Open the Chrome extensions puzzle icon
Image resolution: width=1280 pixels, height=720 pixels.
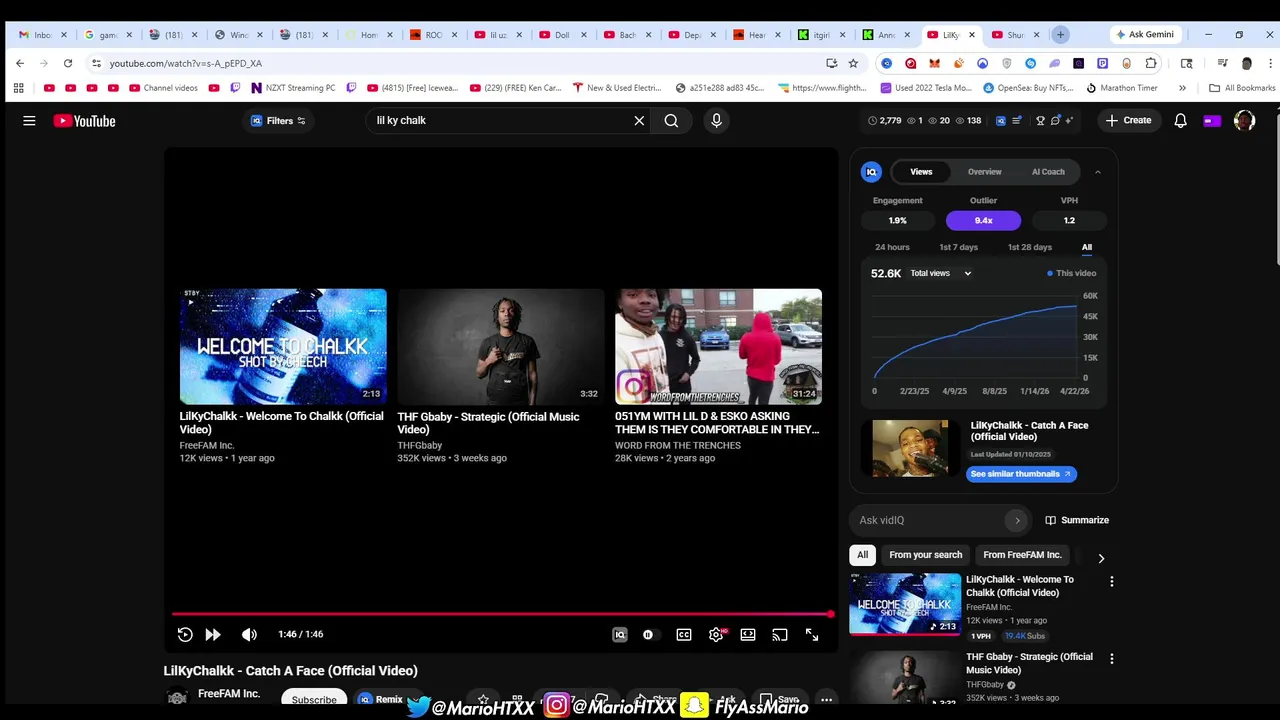click(1151, 63)
